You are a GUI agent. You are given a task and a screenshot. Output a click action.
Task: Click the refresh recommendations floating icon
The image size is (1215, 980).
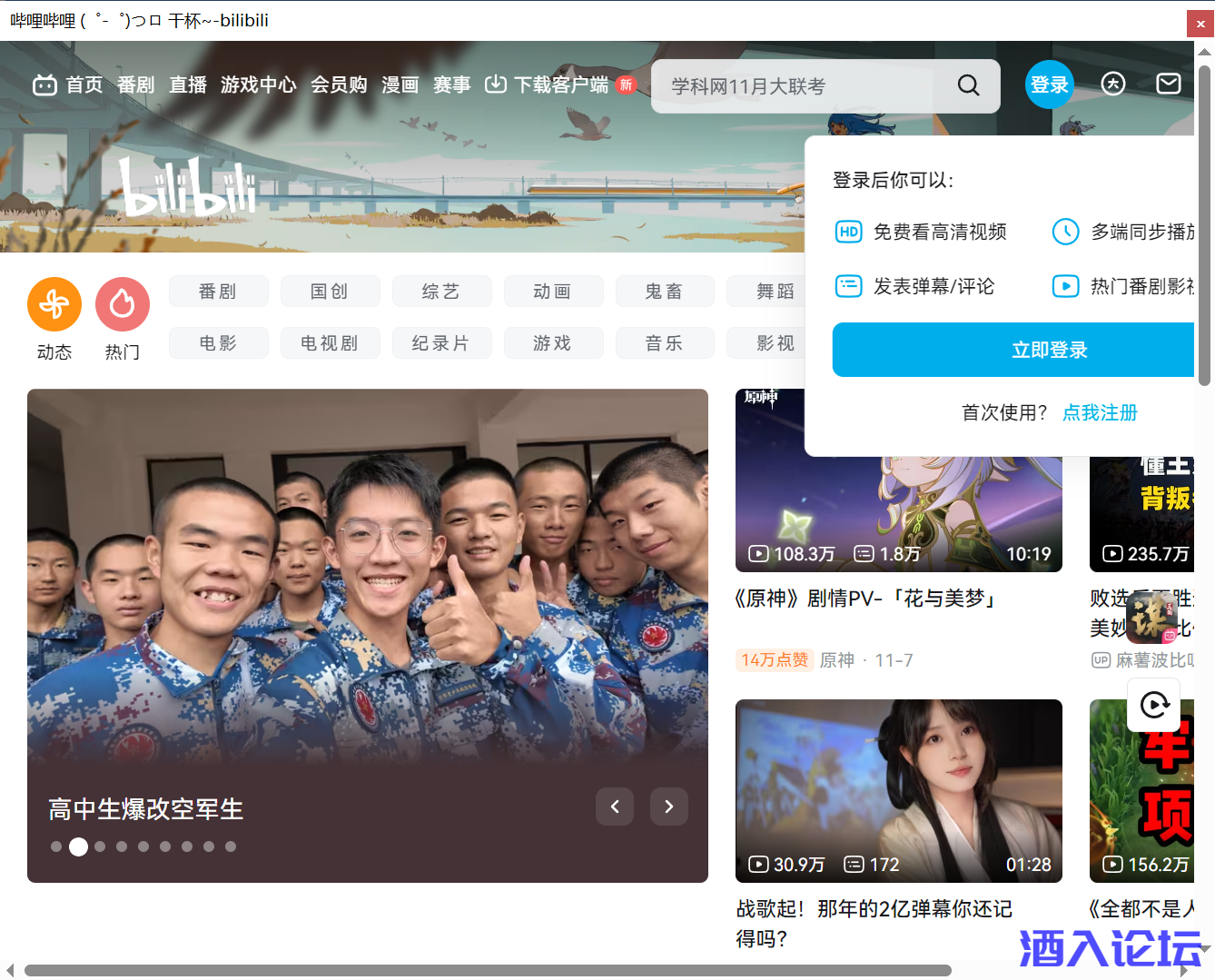[x=1153, y=705]
